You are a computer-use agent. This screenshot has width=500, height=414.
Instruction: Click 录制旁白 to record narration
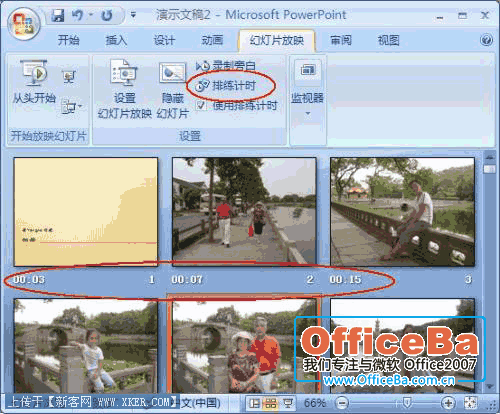(226, 66)
